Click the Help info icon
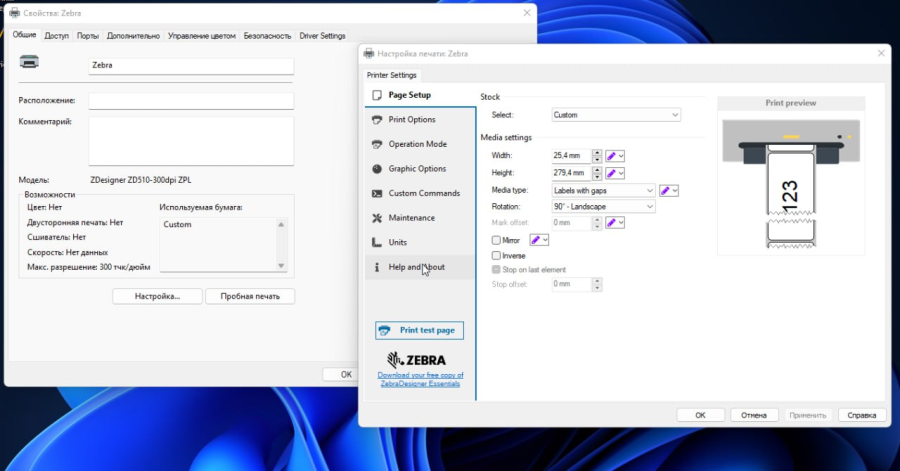The height and width of the screenshot is (471, 900). 377,267
